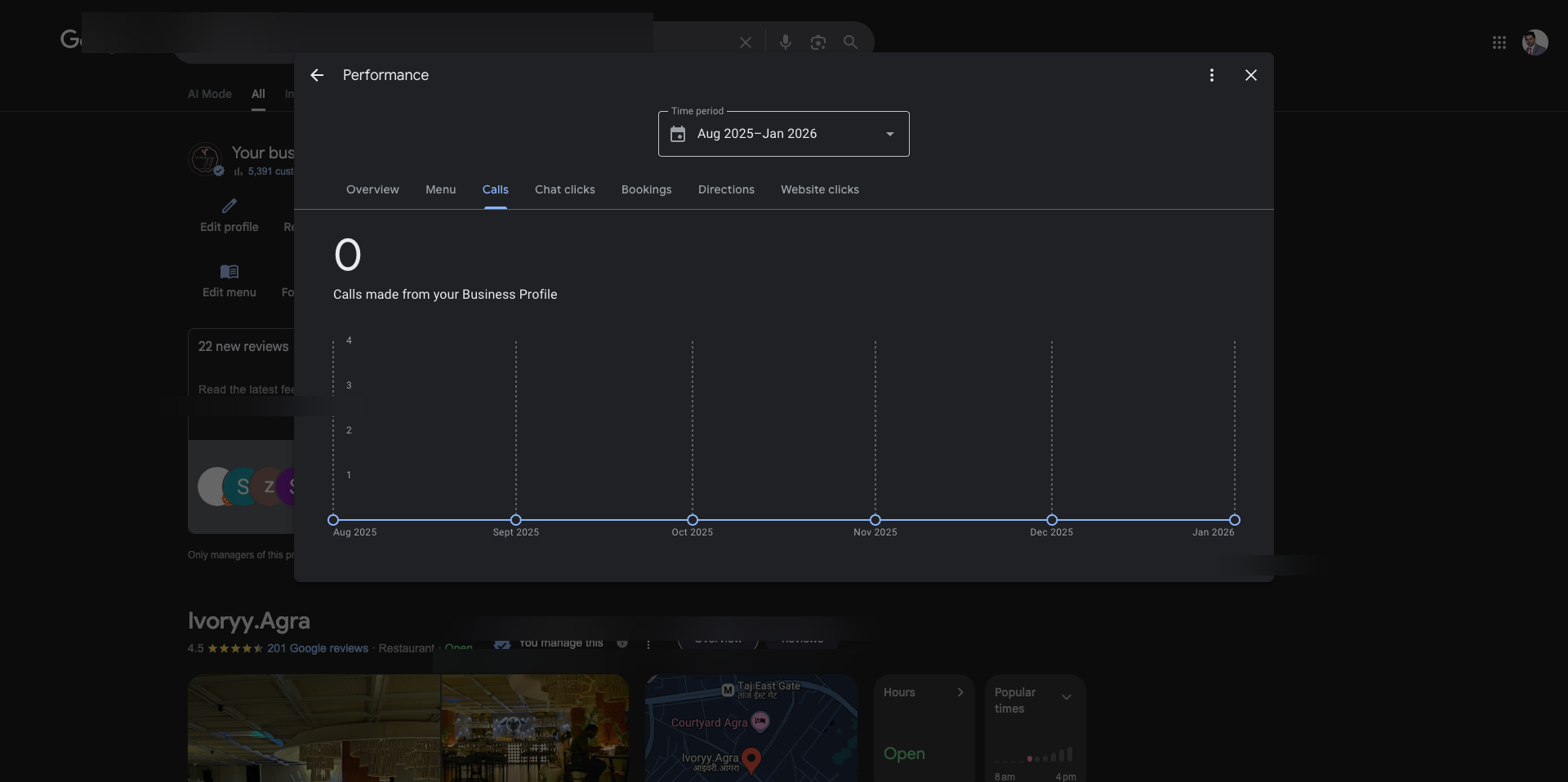Image resolution: width=1568 pixels, height=782 pixels.
Task: Select the Nov 2025 data point
Action: pos(875,520)
